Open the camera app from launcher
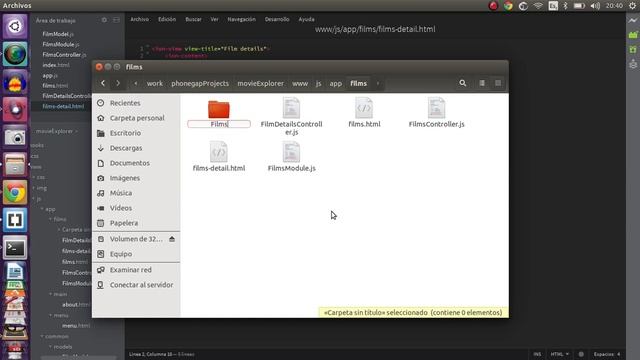Image resolution: width=640 pixels, height=360 pixels. pyautogui.click(x=15, y=137)
